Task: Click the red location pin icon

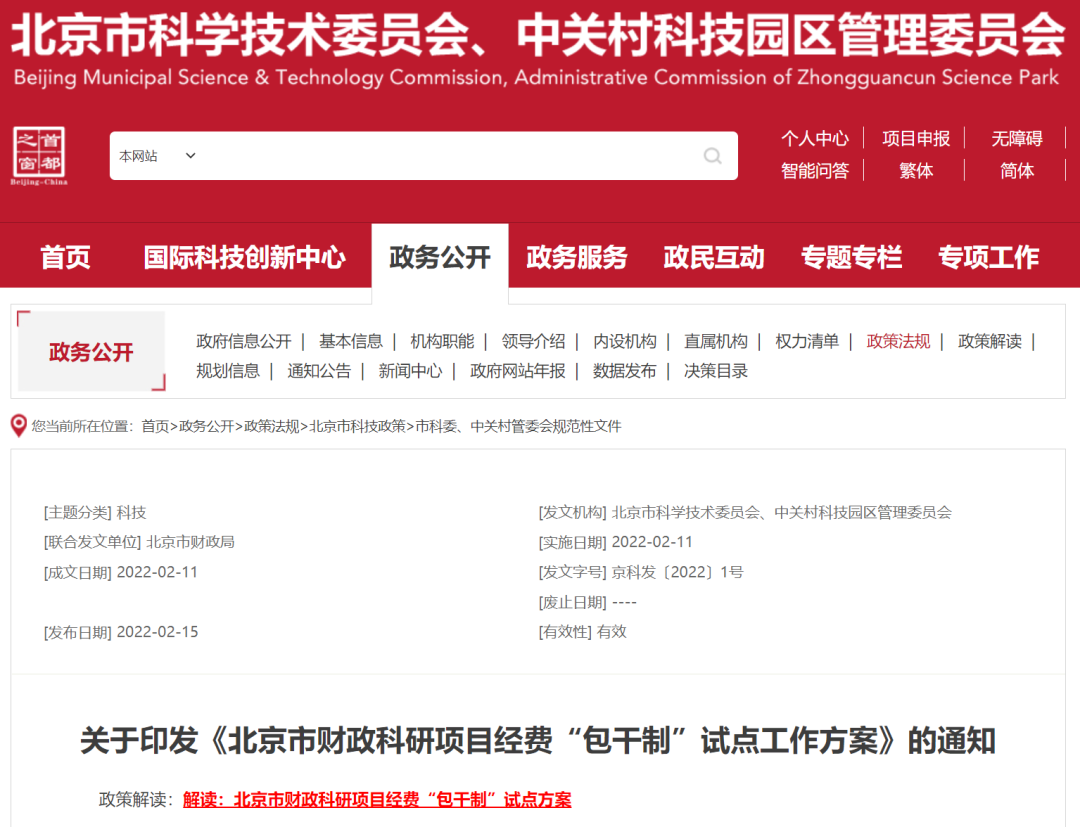Action: point(19,426)
